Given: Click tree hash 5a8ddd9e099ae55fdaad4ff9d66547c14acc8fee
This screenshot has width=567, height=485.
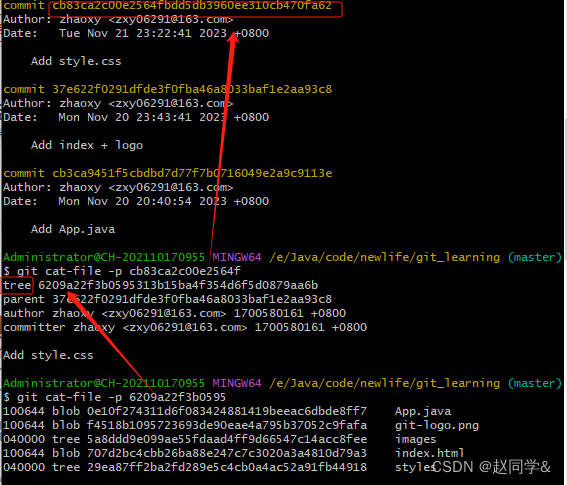Looking at the screenshot, I should pos(227,439).
